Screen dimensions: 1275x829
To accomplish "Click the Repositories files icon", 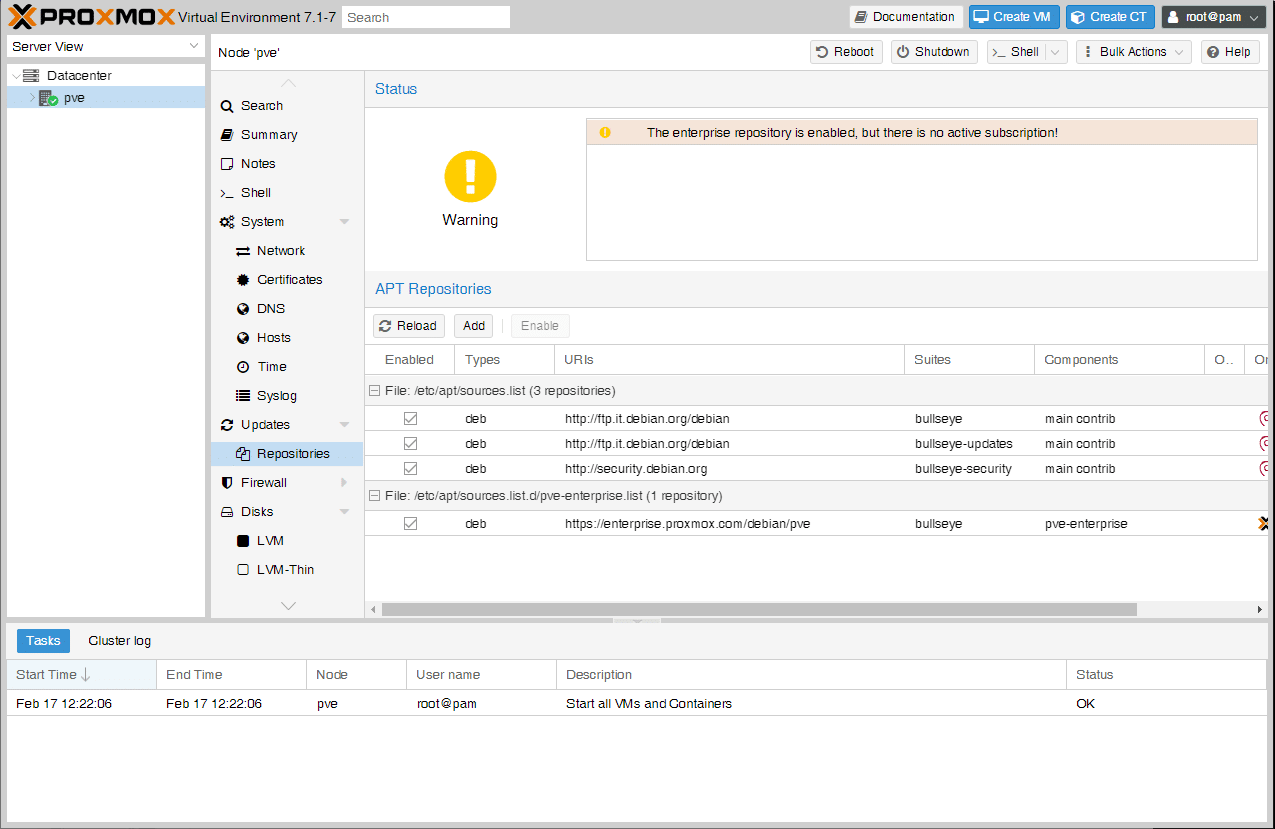I will 243,454.
